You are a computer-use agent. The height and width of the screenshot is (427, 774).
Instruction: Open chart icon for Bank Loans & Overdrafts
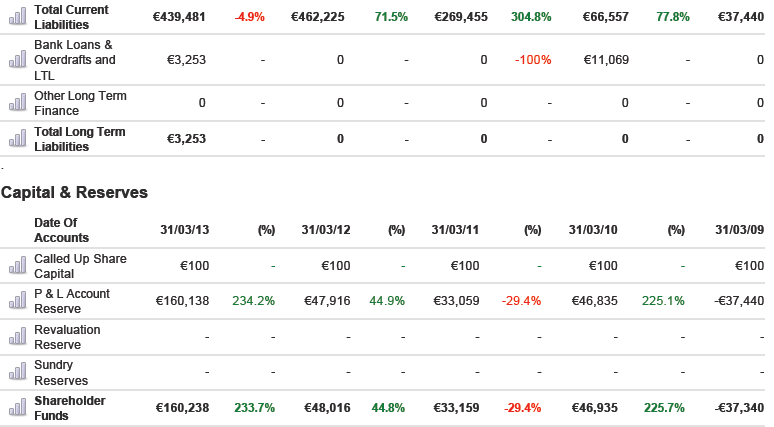coord(17,60)
